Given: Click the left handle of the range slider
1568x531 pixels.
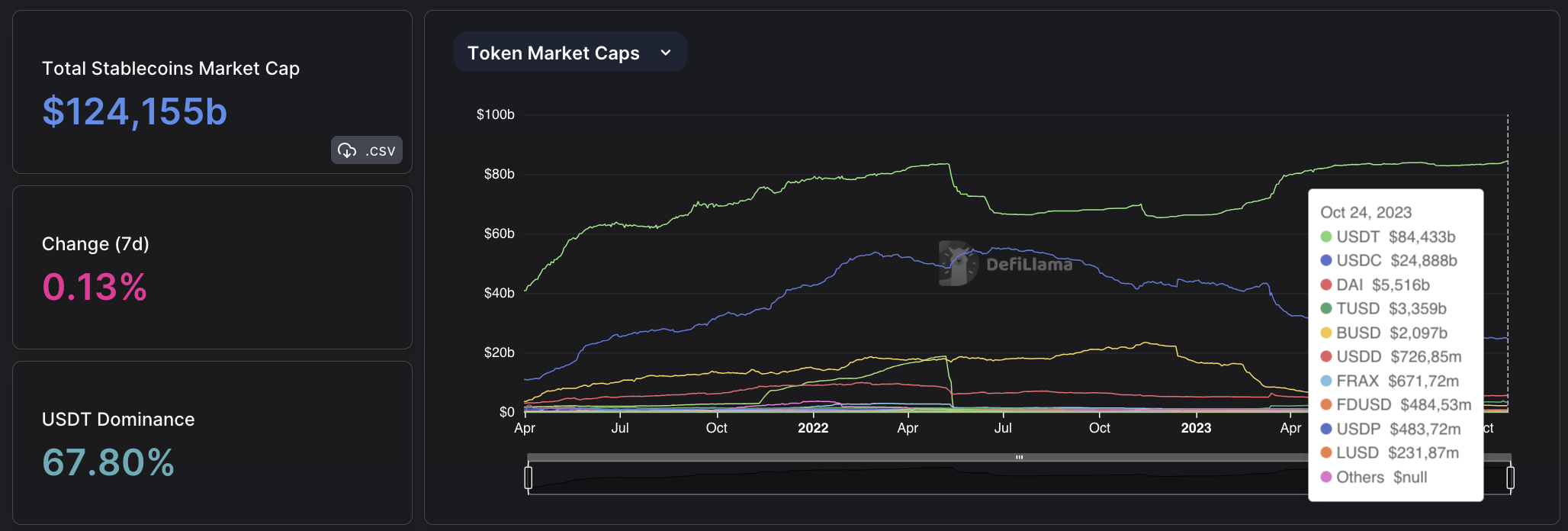Looking at the screenshot, I should (x=529, y=478).
